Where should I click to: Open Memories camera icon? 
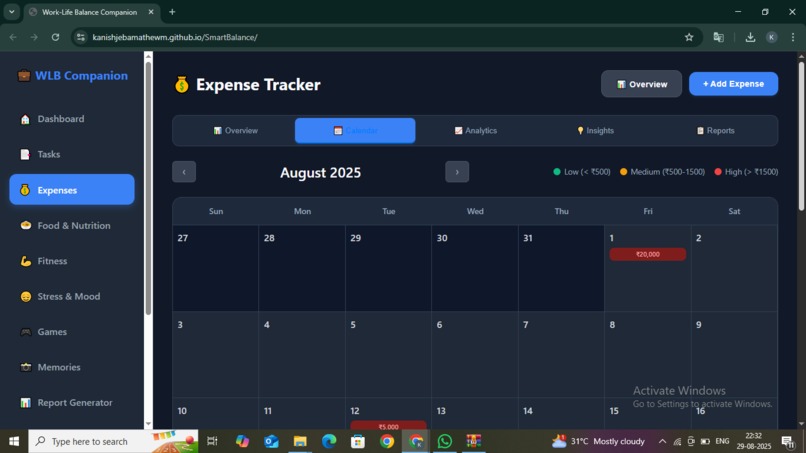tap(26, 367)
